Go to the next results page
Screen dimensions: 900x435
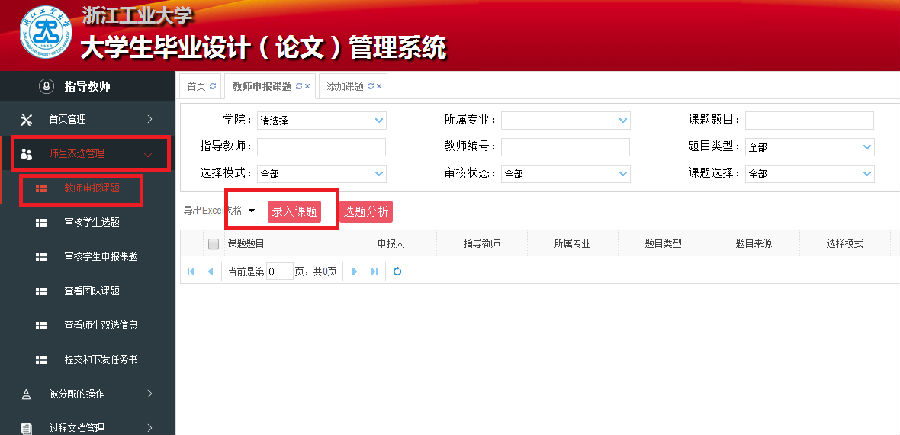[354, 271]
